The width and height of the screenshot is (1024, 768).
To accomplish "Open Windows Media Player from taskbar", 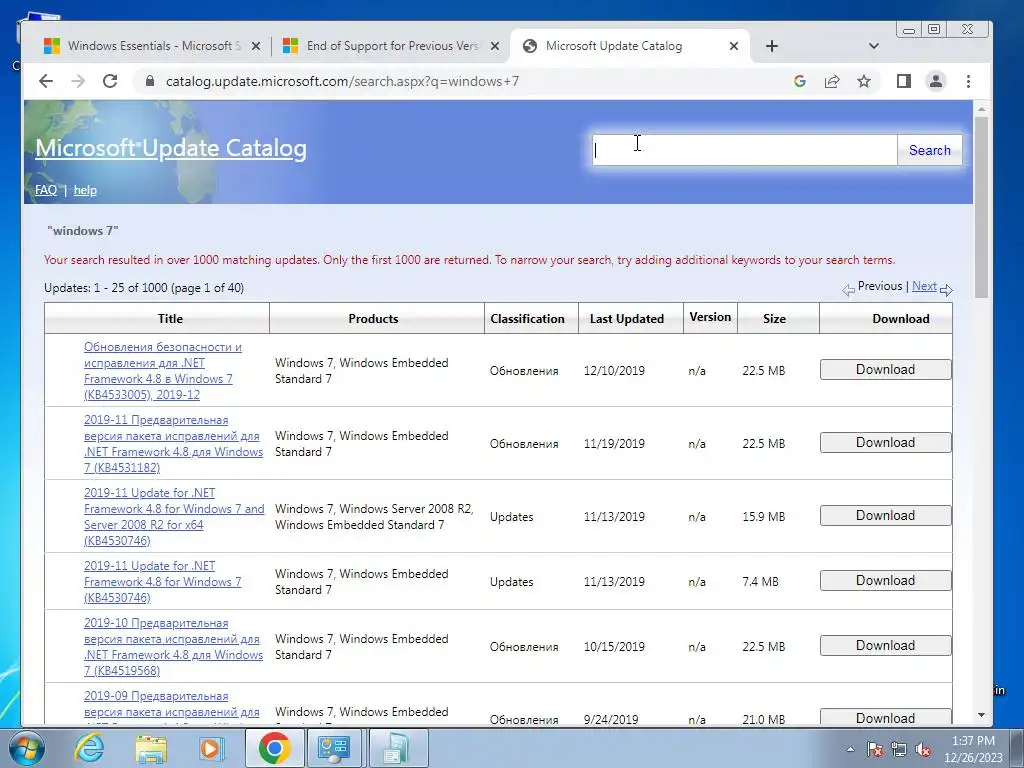I will click(x=211, y=748).
